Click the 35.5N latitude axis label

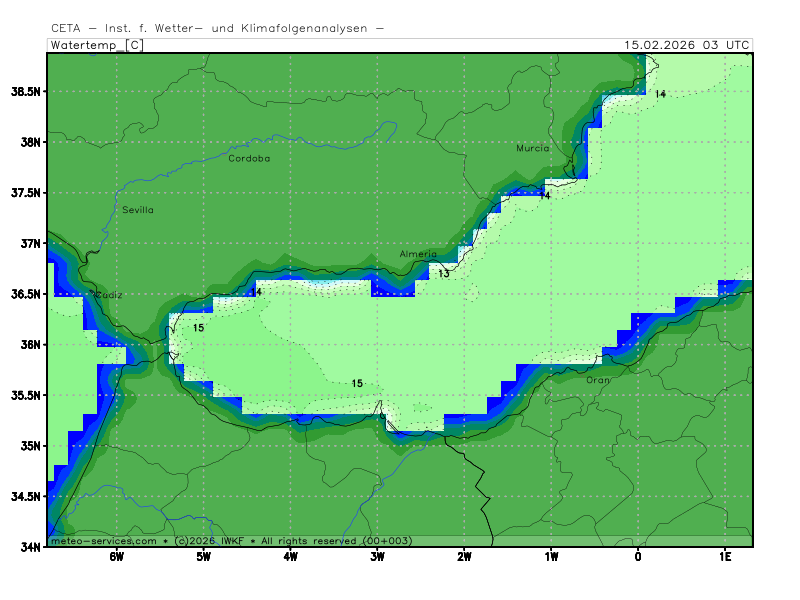tap(26, 395)
